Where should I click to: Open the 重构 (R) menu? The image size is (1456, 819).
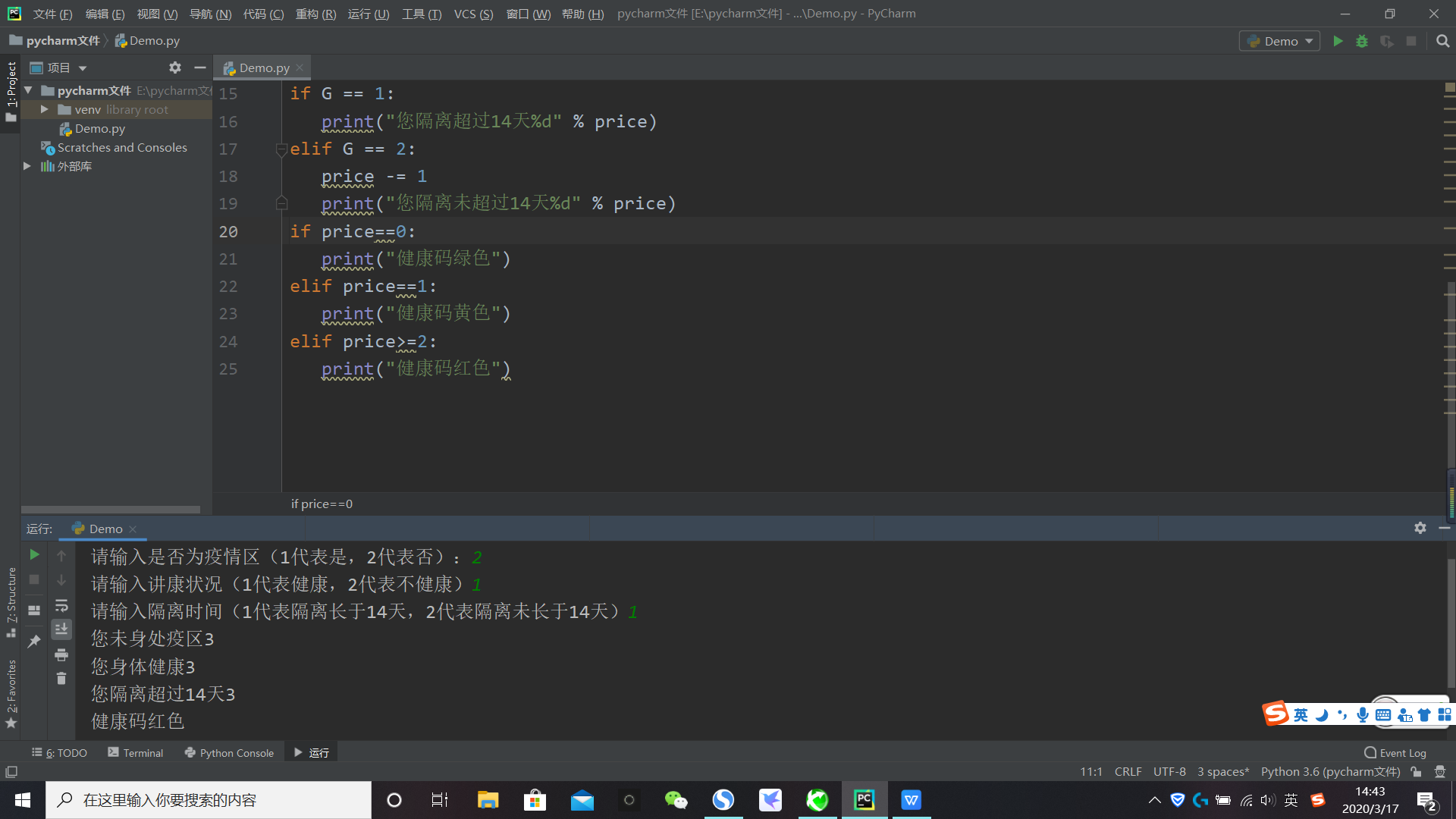tap(315, 14)
